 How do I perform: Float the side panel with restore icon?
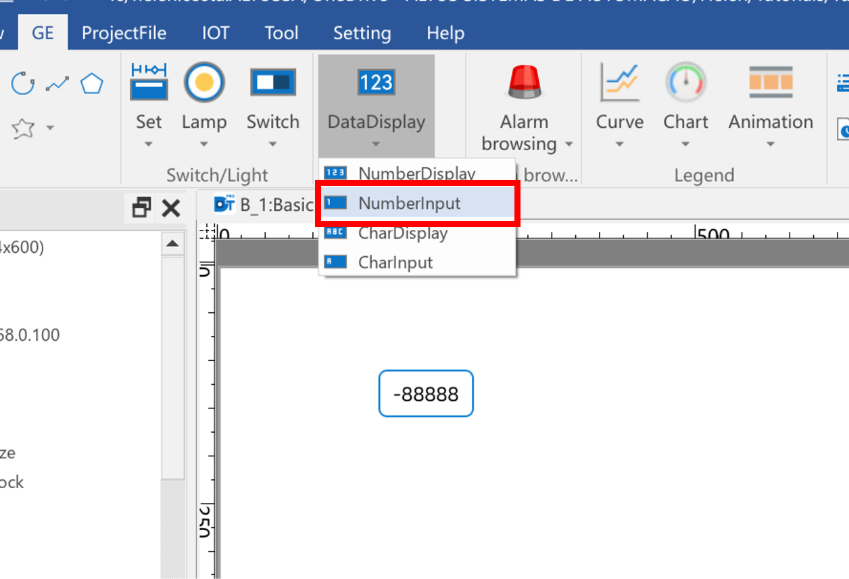[x=141, y=208]
